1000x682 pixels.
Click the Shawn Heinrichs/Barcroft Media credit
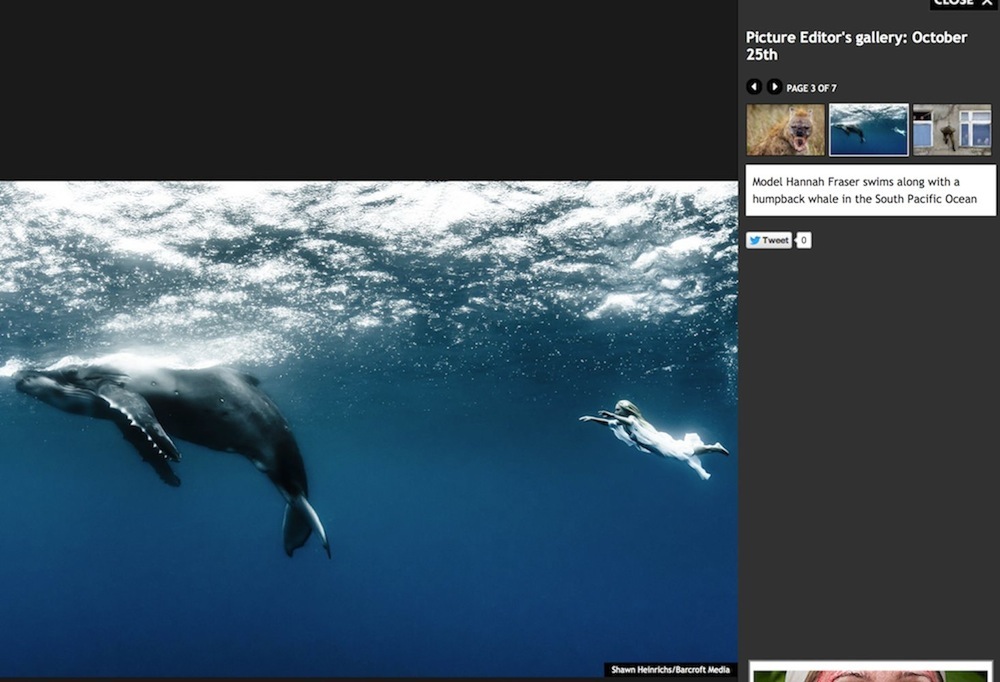670,670
